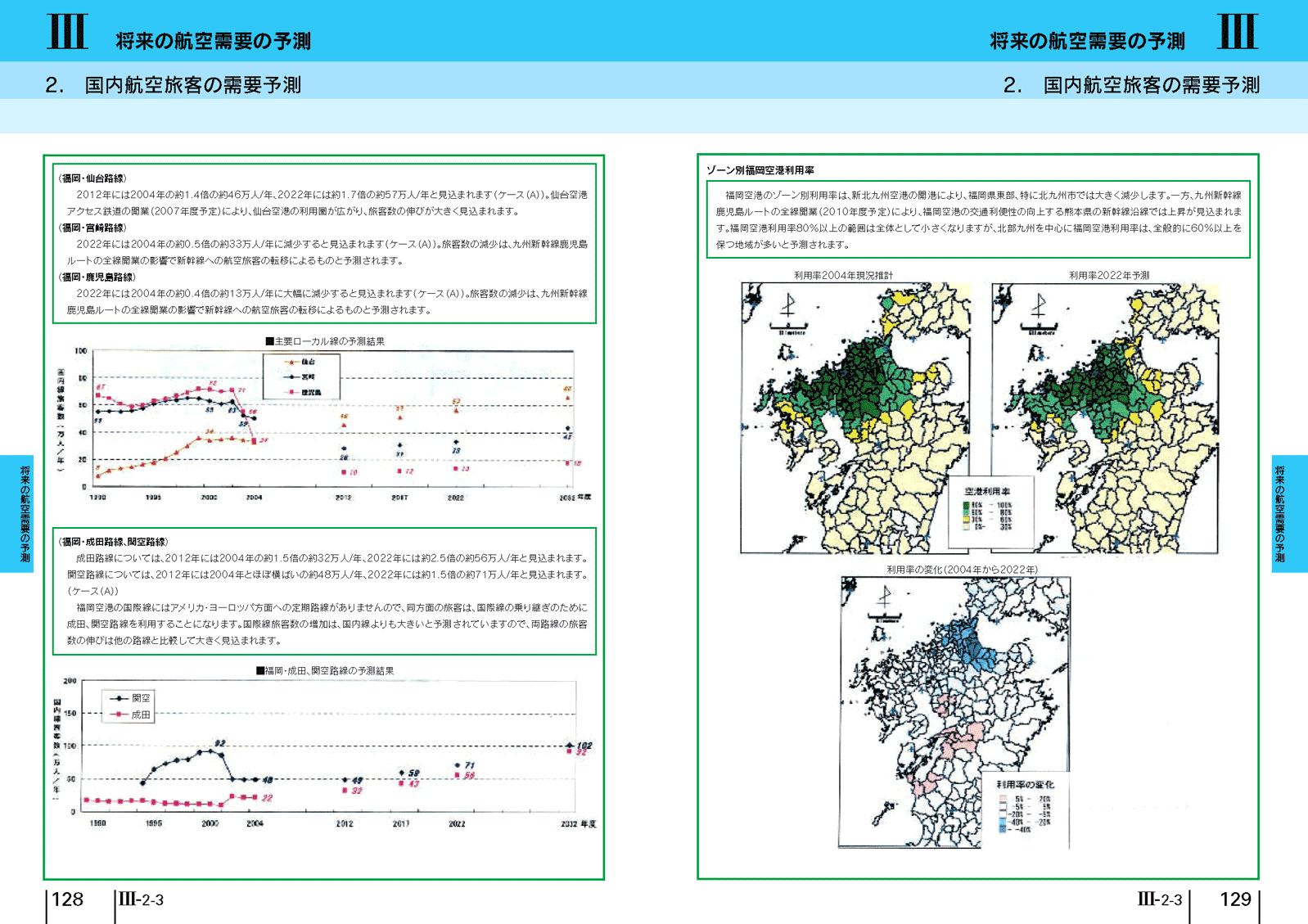Click the (福岡・宮崎路線) heading
This screenshot has width=1308, height=924.
[92, 228]
